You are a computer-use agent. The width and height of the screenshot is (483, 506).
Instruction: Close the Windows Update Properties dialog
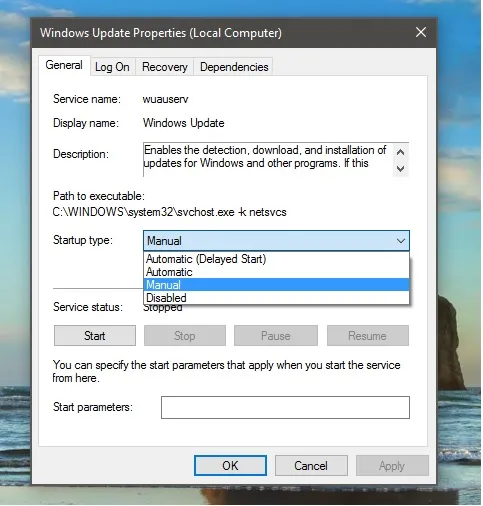(x=421, y=33)
